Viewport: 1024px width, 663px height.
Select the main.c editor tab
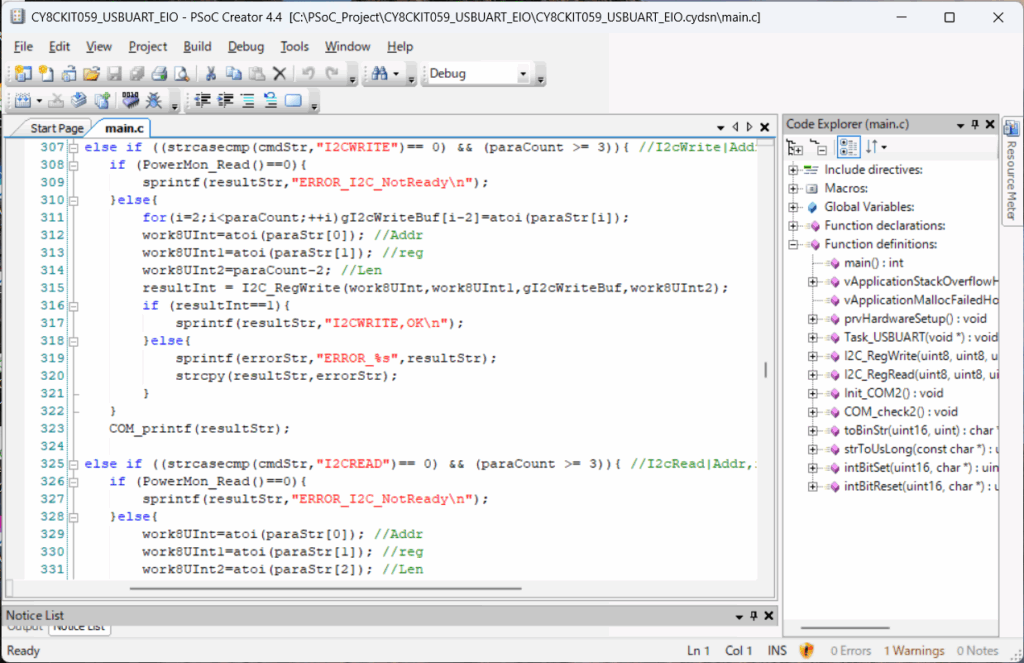tap(124, 128)
